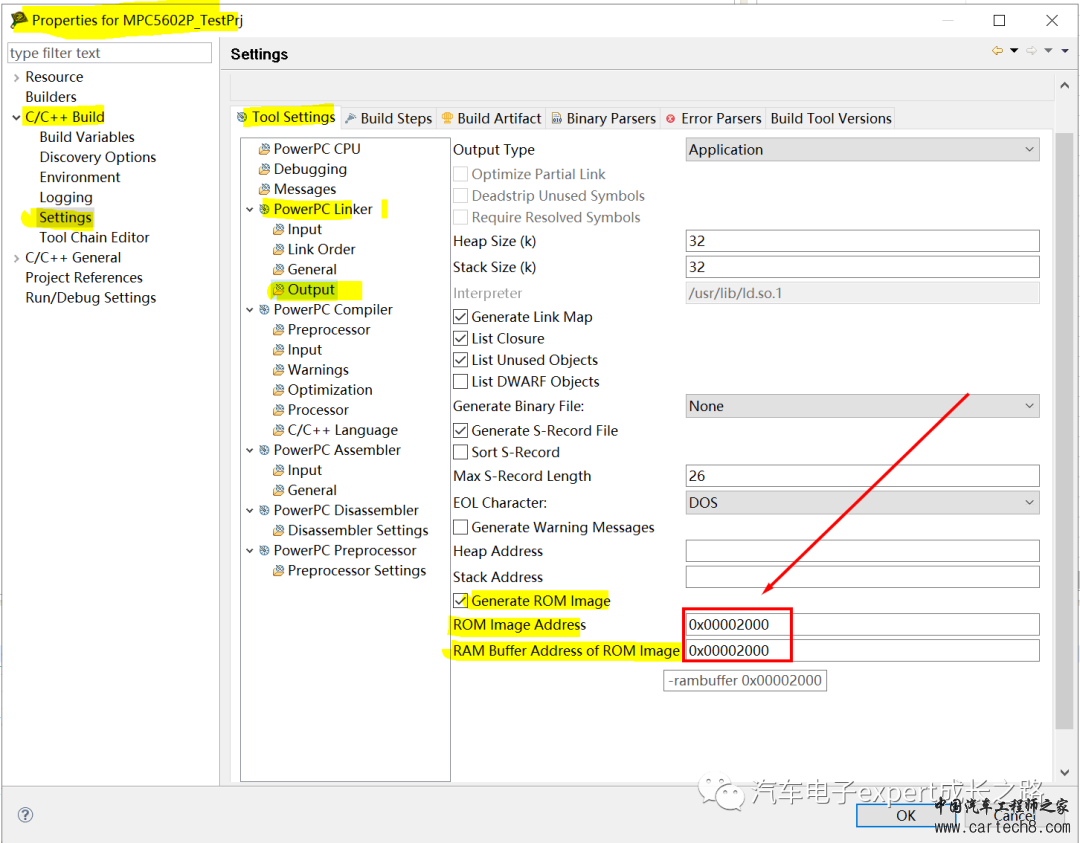Click the linker Output item icon

pyautogui.click(x=278, y=290)
